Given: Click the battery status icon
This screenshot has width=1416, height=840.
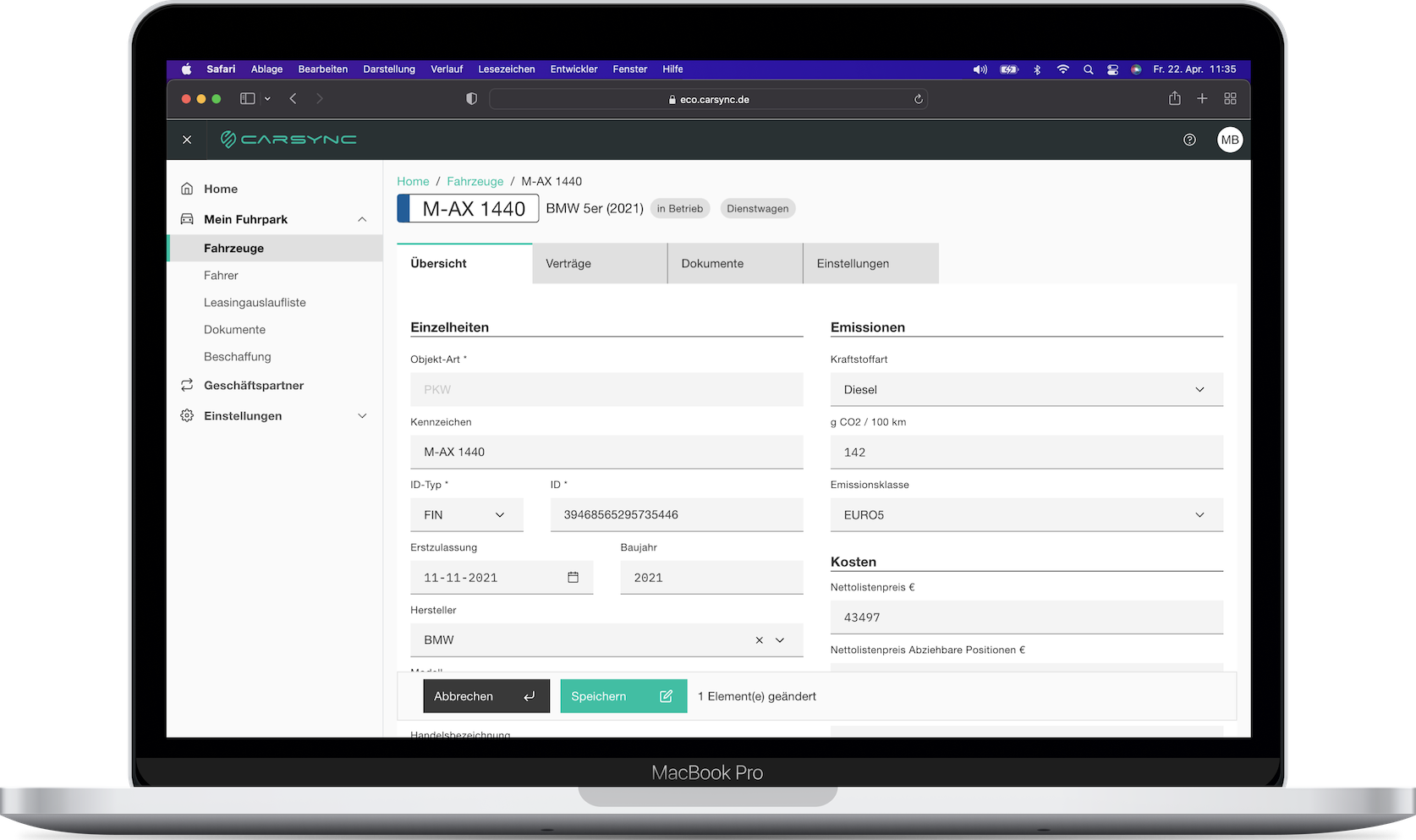Looking at the screenshot, I should tap(1009, 69).
